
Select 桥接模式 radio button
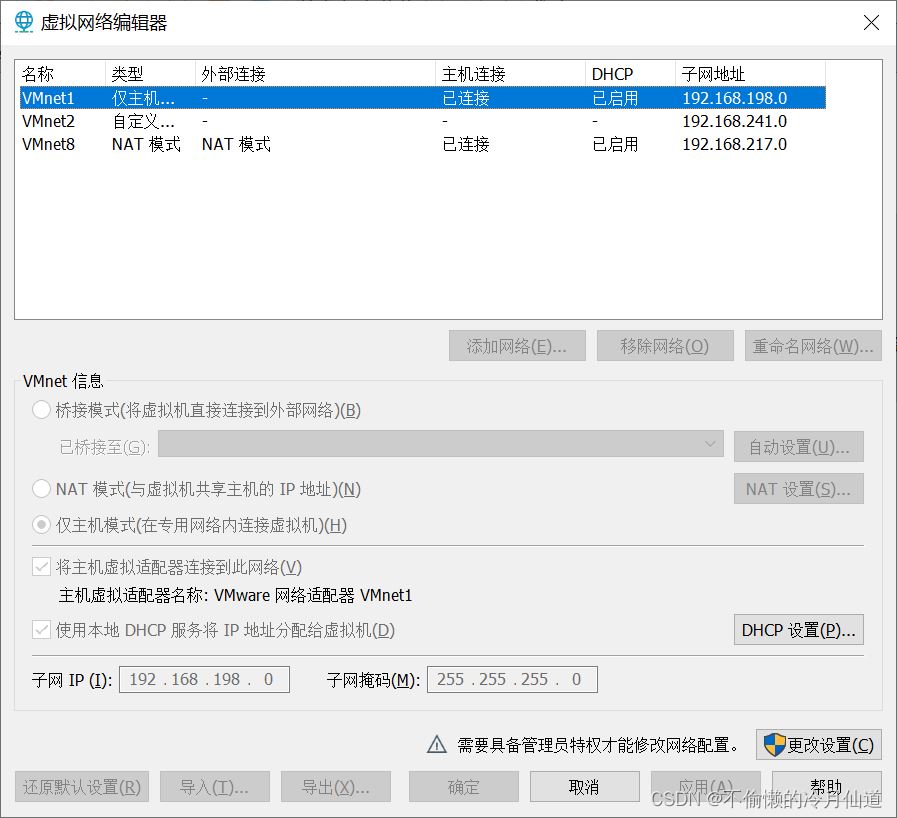point(41,410)
